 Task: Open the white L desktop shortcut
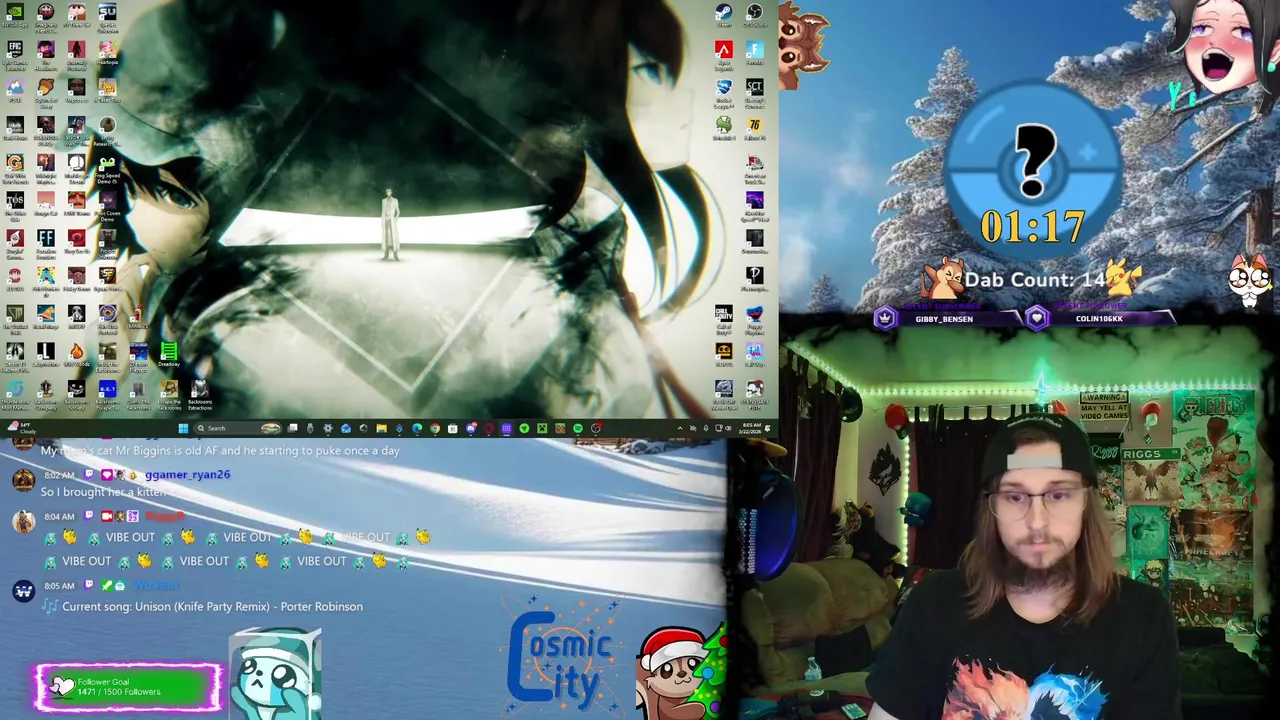coord(46,354)
